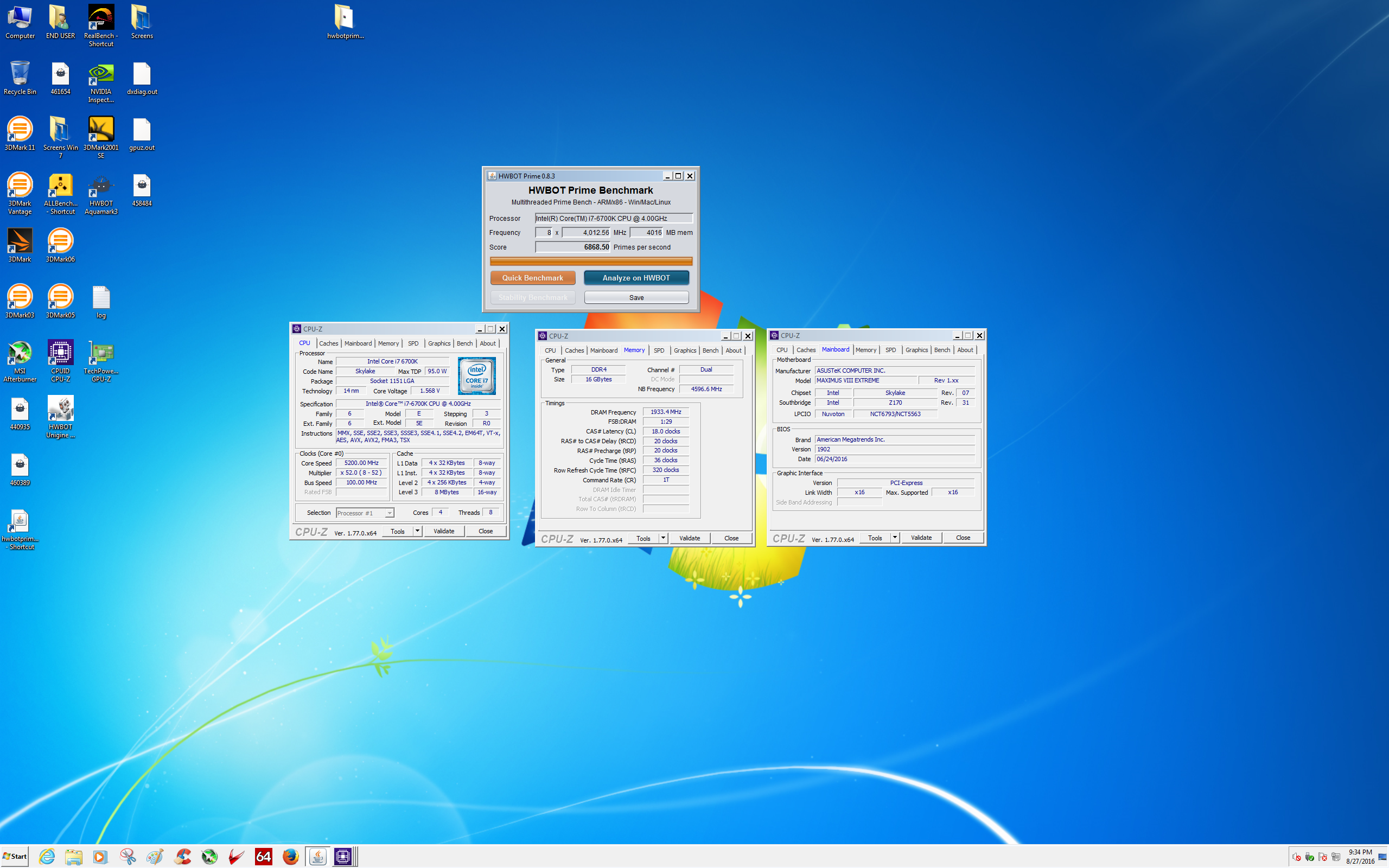The width and height of the screenshot is (1389, 868).
Task: Open the dxdiag.out file icon
Action: (x=142, y=78)
